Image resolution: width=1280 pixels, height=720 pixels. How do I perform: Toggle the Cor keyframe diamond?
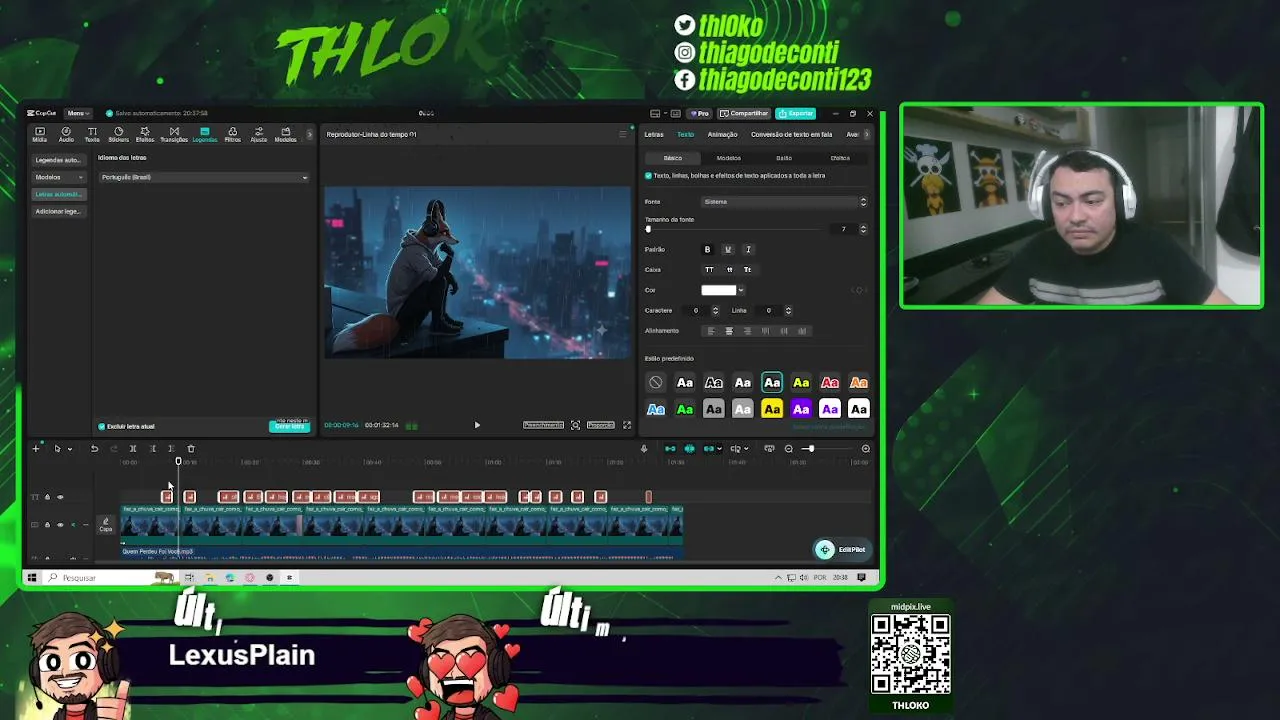(859, 291)
